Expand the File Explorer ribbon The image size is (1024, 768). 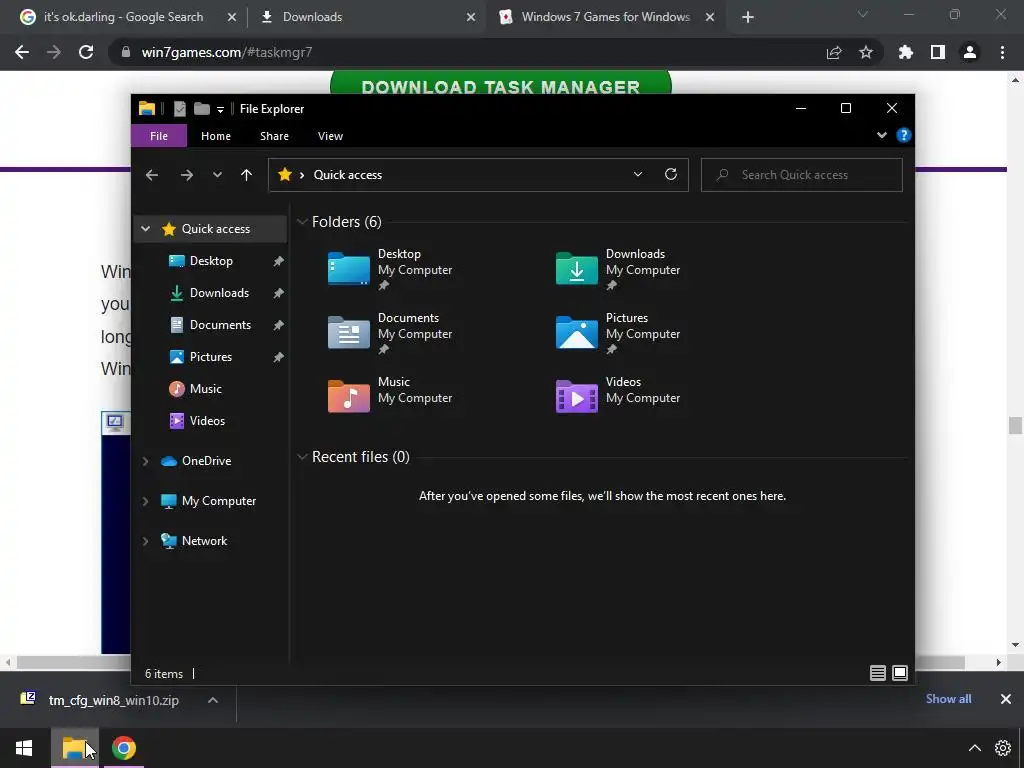click(882, 135)
